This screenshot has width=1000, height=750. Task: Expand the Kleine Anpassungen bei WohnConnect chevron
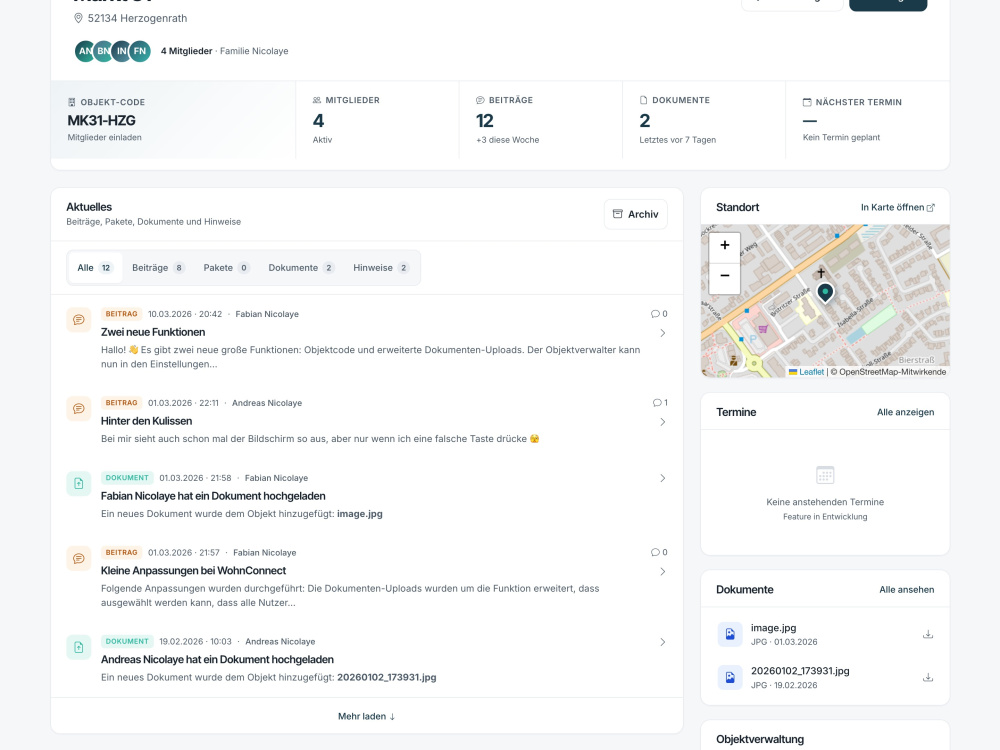coord(663,571)
